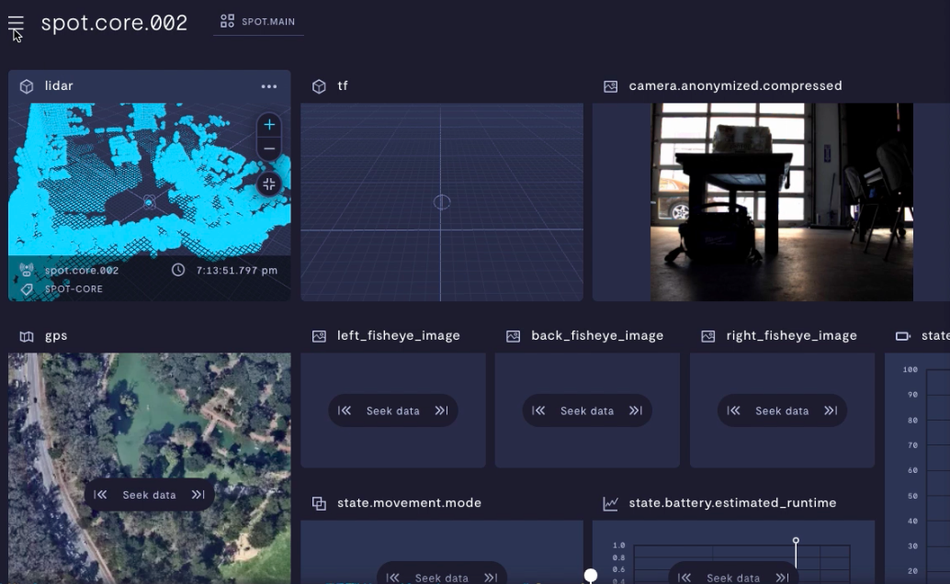Seek forward in state.movement.mode panel
950x584 pixels.
point(491,578)
